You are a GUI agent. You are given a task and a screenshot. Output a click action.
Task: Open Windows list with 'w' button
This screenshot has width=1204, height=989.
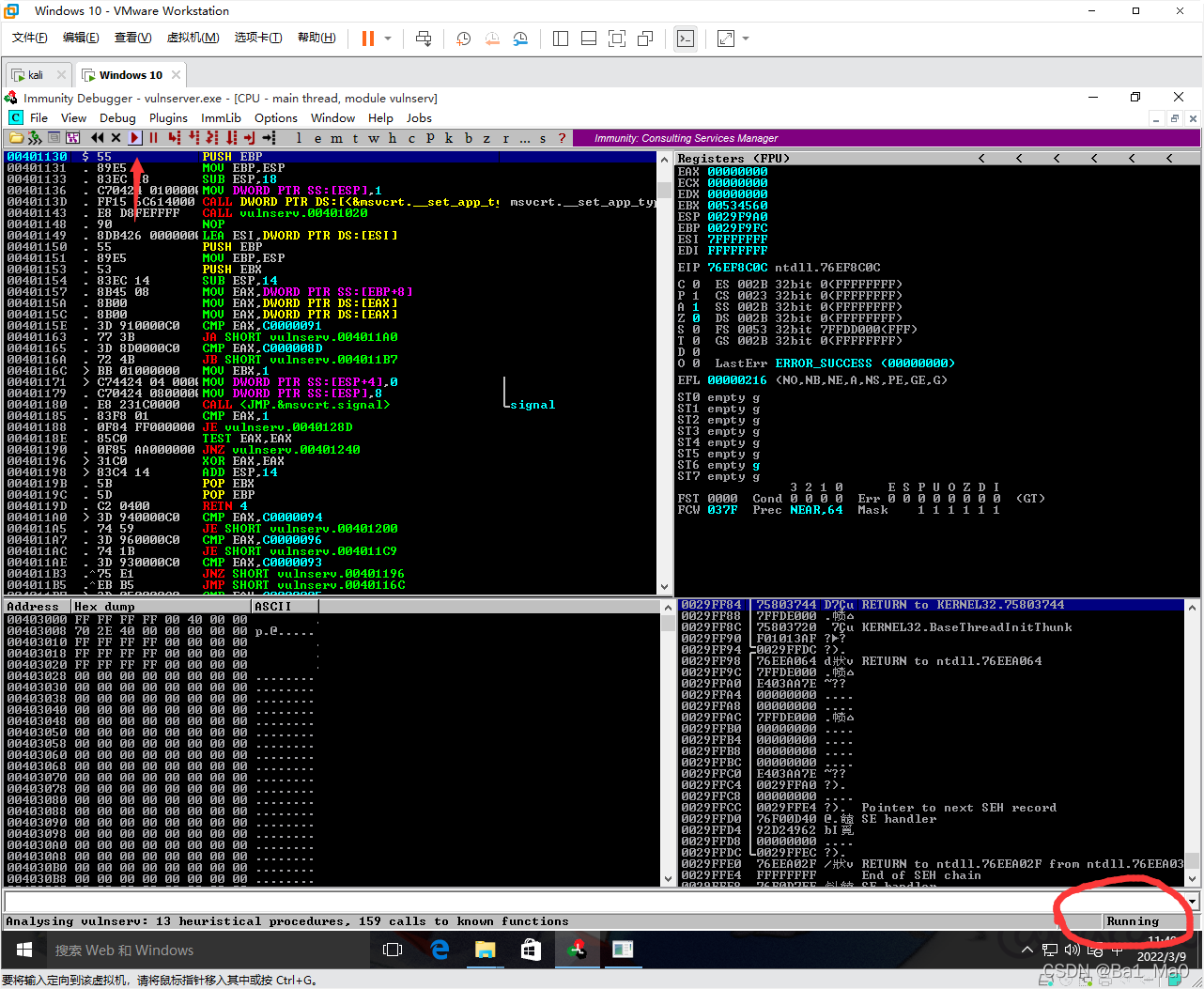click(x=374, y=138)
